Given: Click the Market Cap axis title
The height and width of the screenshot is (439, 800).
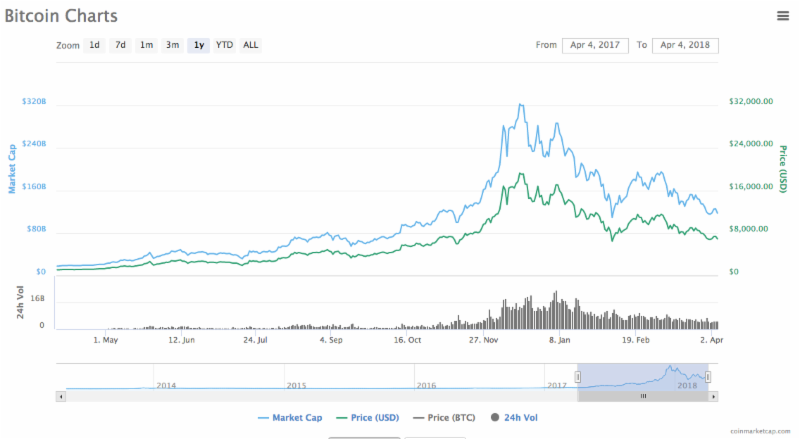Looking at the screenshot, I should (12, 169).
